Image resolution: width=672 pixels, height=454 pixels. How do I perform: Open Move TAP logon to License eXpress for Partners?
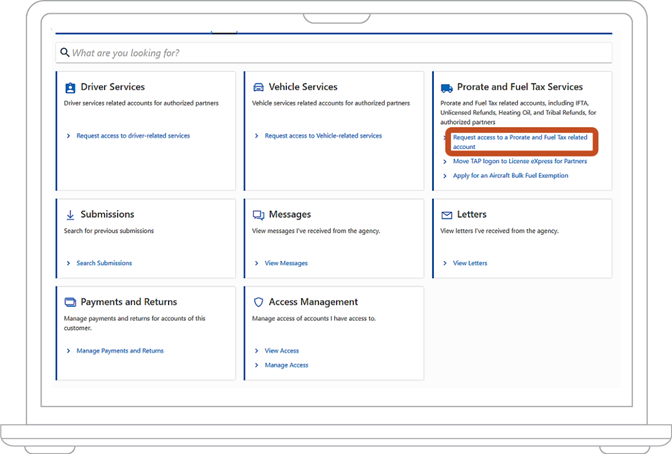click(x=520, y=161)
